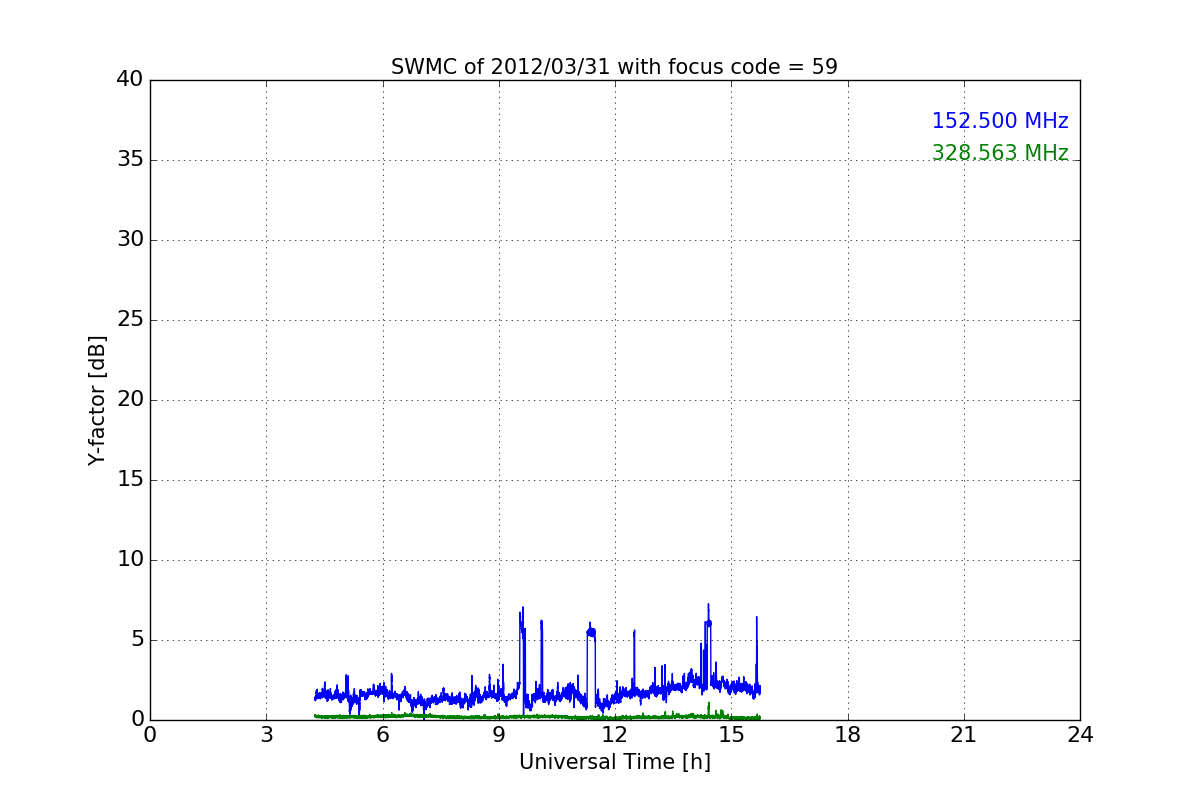Screen dimensions: 1200x800
Task: Click x-axis tick label 12
Action: 615,735
